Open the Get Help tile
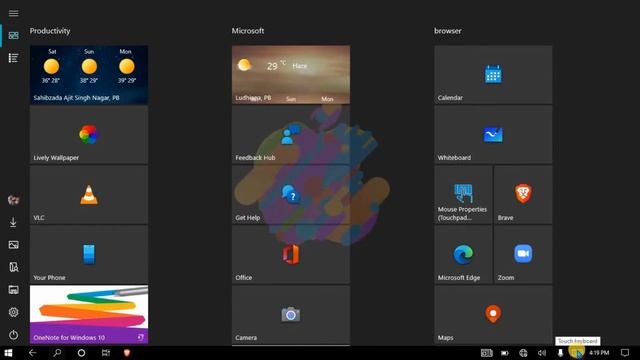 tap(291, 194)
